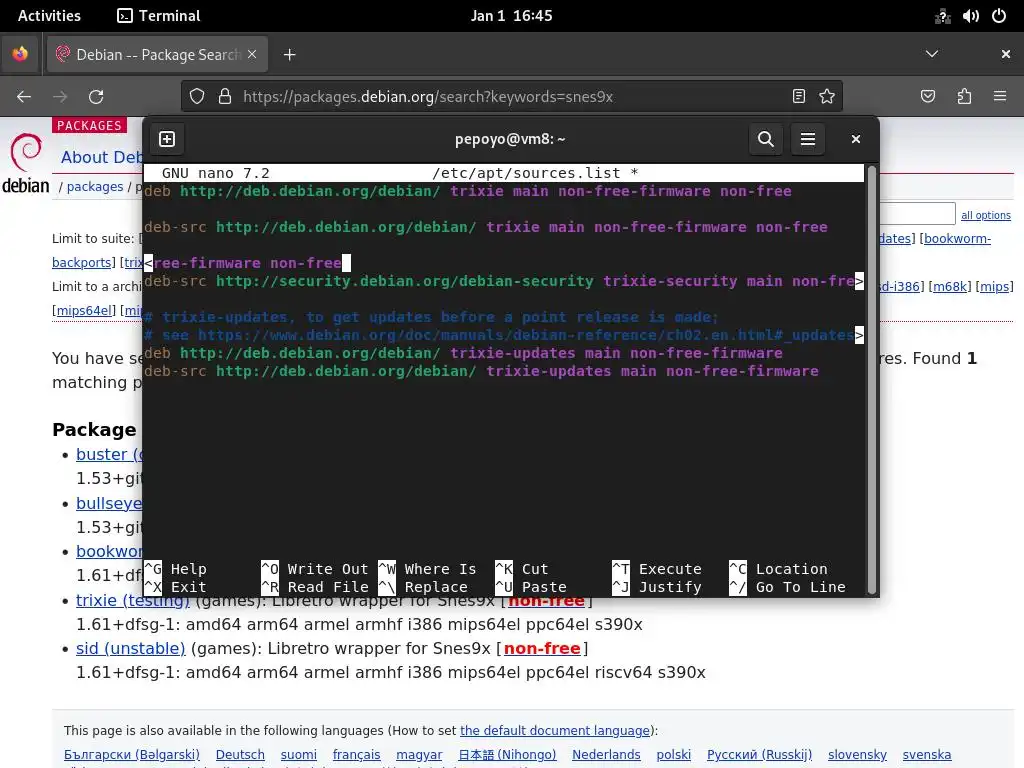Click the PACKAGES red label
Screen dimensions: 1024x768
(x=89, y=125)
